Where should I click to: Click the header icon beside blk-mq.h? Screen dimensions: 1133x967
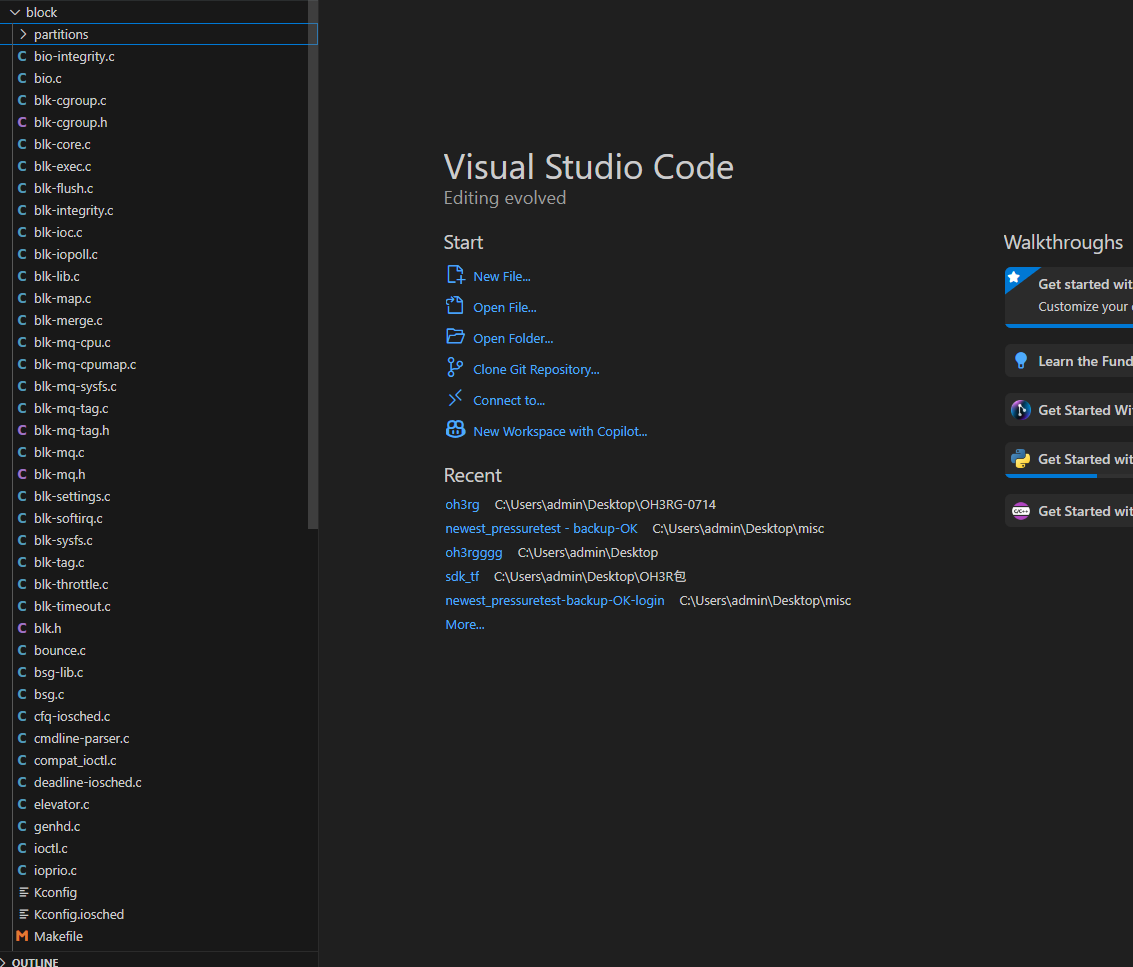pyautogui.click(x=22, y=474)
